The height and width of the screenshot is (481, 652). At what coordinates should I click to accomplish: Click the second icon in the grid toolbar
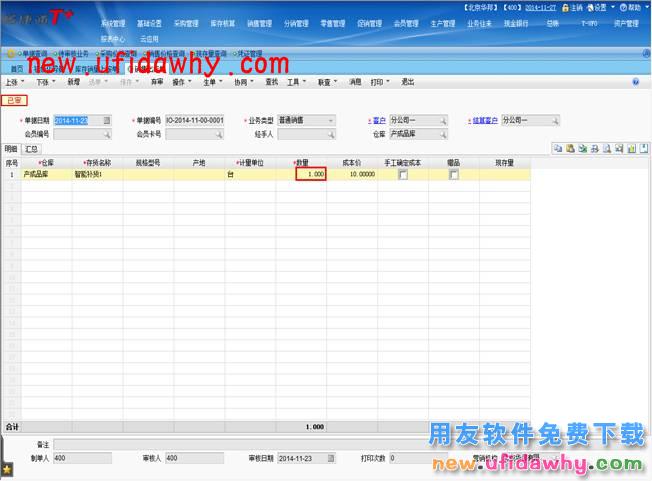click(570, 148)
